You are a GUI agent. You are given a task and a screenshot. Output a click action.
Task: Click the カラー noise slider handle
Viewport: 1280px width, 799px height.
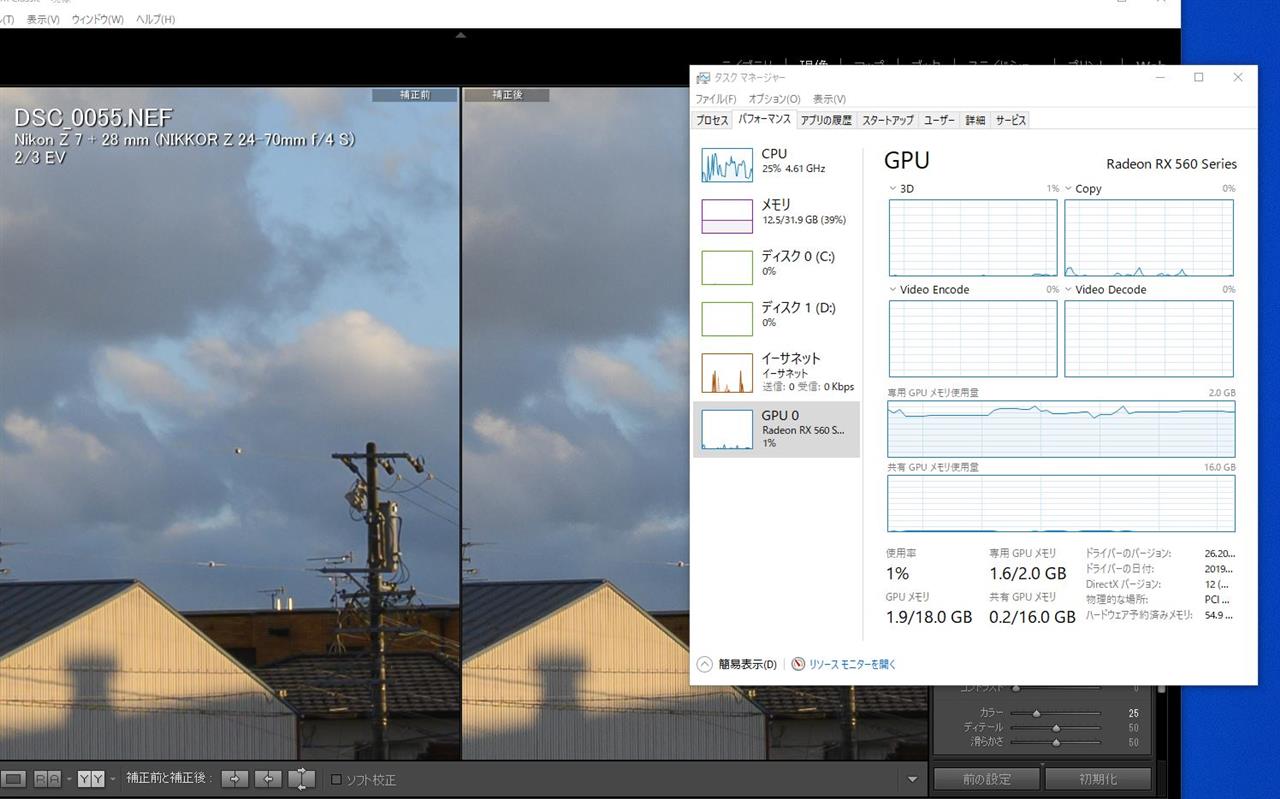(x=1036, y=713)
